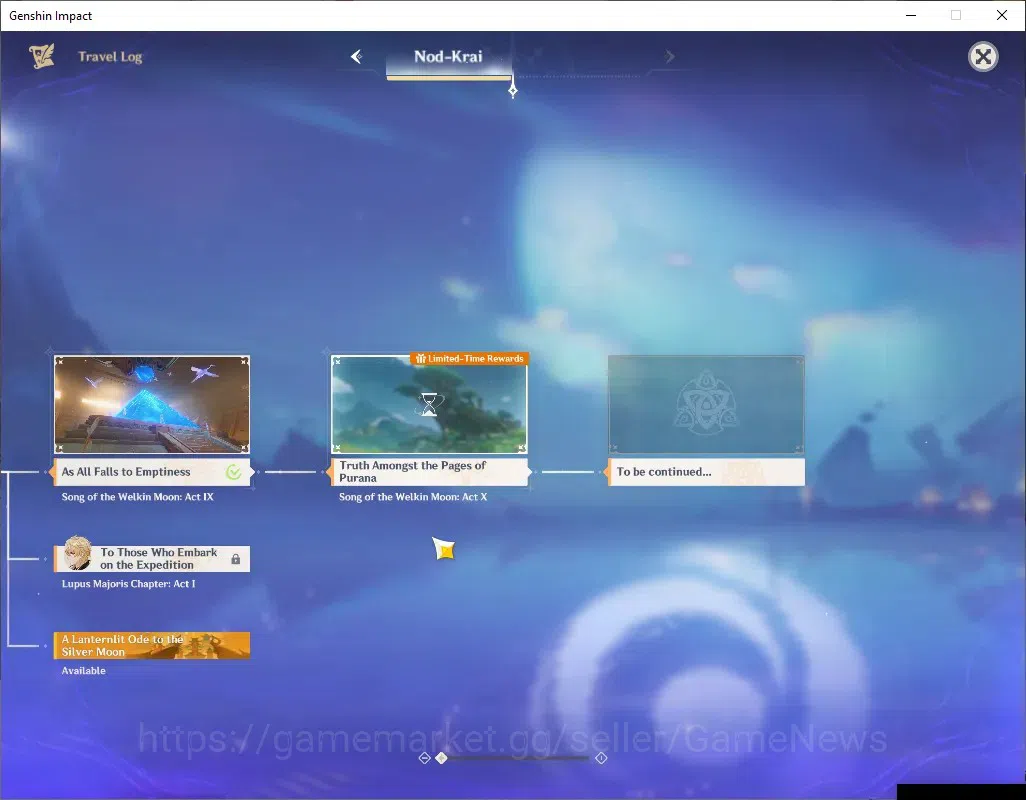The width and height of the screenshot is (1026, 800).
Task: Click the lock icon on Lupus Majoris quest
Action: tap(236, 559)
